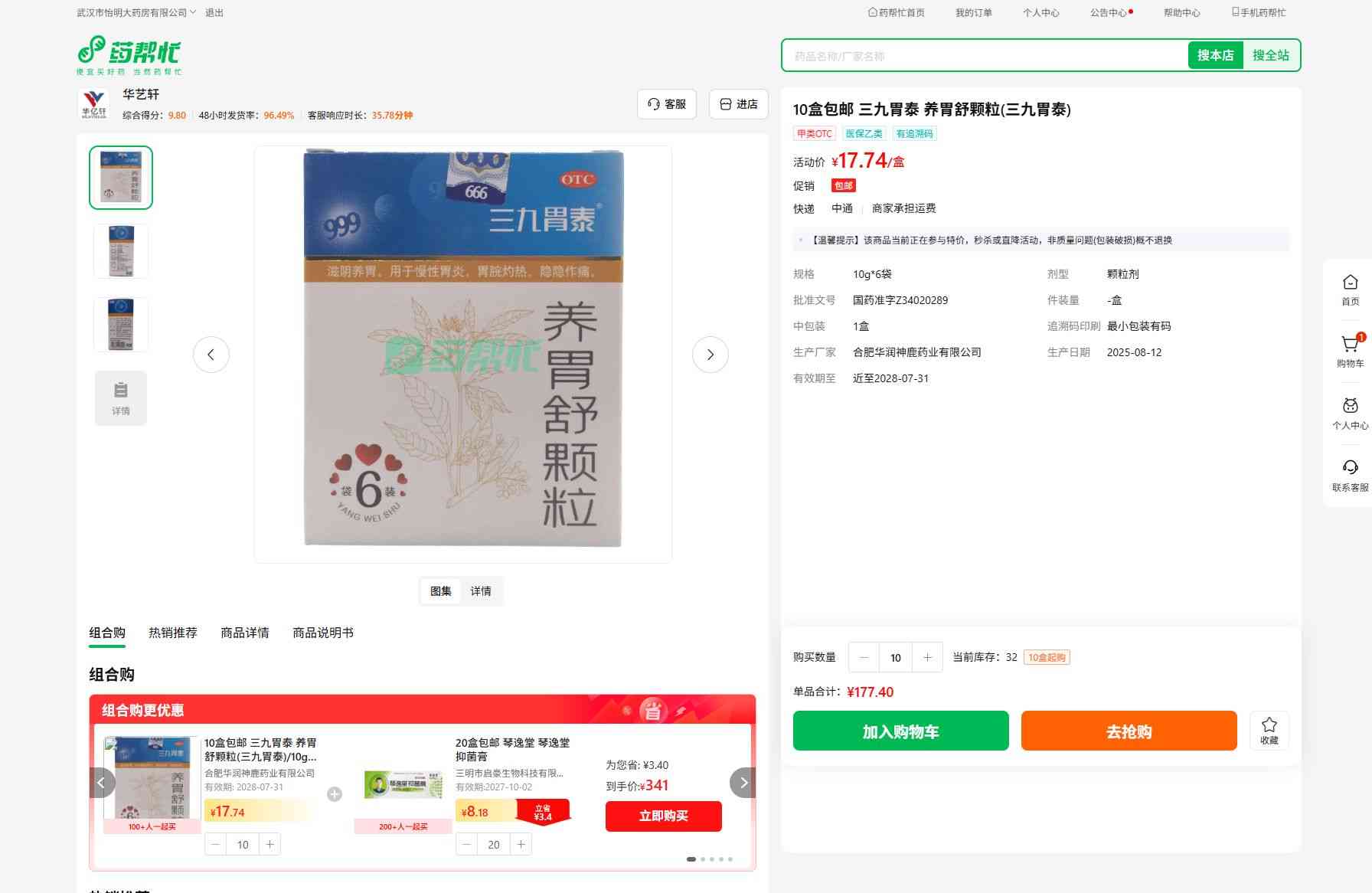Increase combo antibacterial cream quantity
This screenshot has width=1372, height=893.
521,844
